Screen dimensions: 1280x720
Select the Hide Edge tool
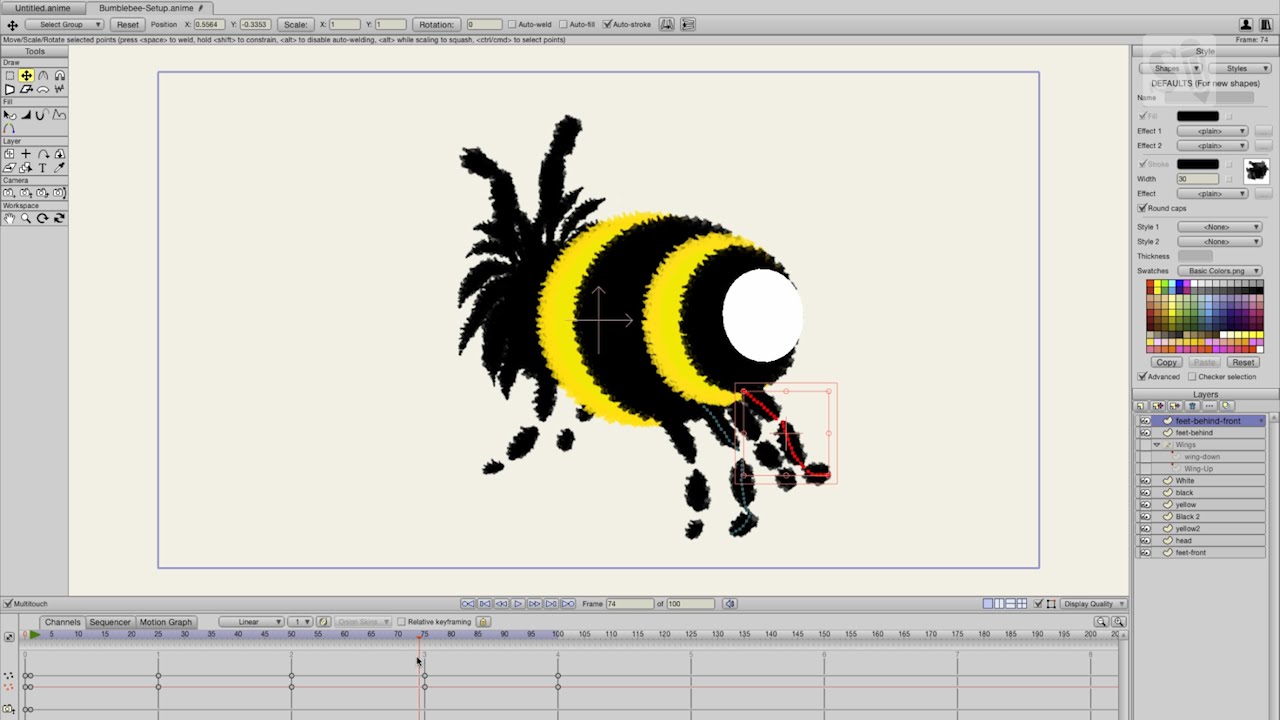point(43,115)
